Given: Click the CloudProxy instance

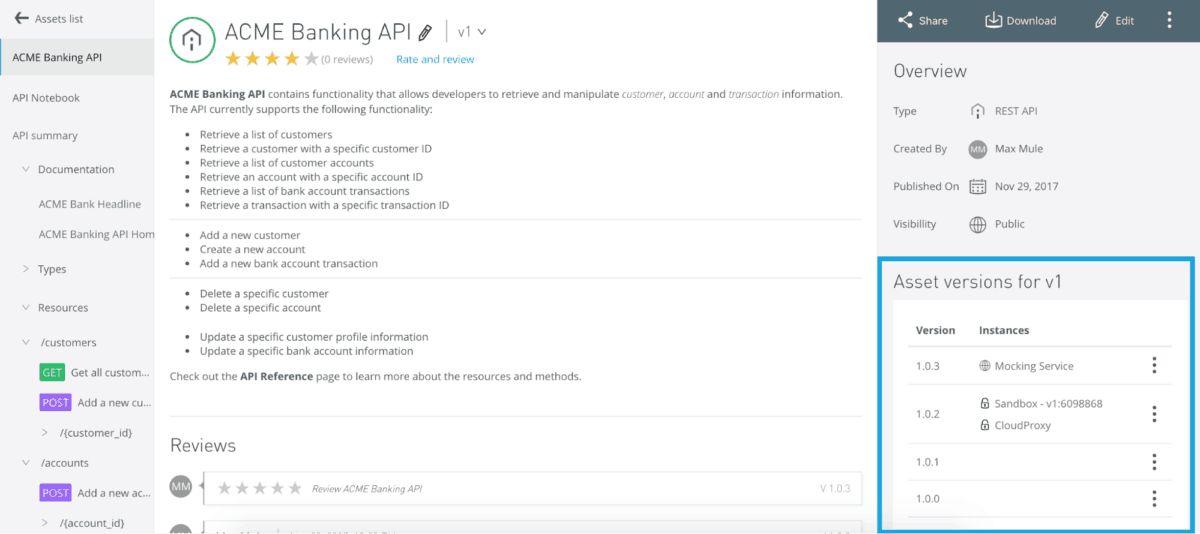Looking at the screenshot, I should coord(1015,425).
